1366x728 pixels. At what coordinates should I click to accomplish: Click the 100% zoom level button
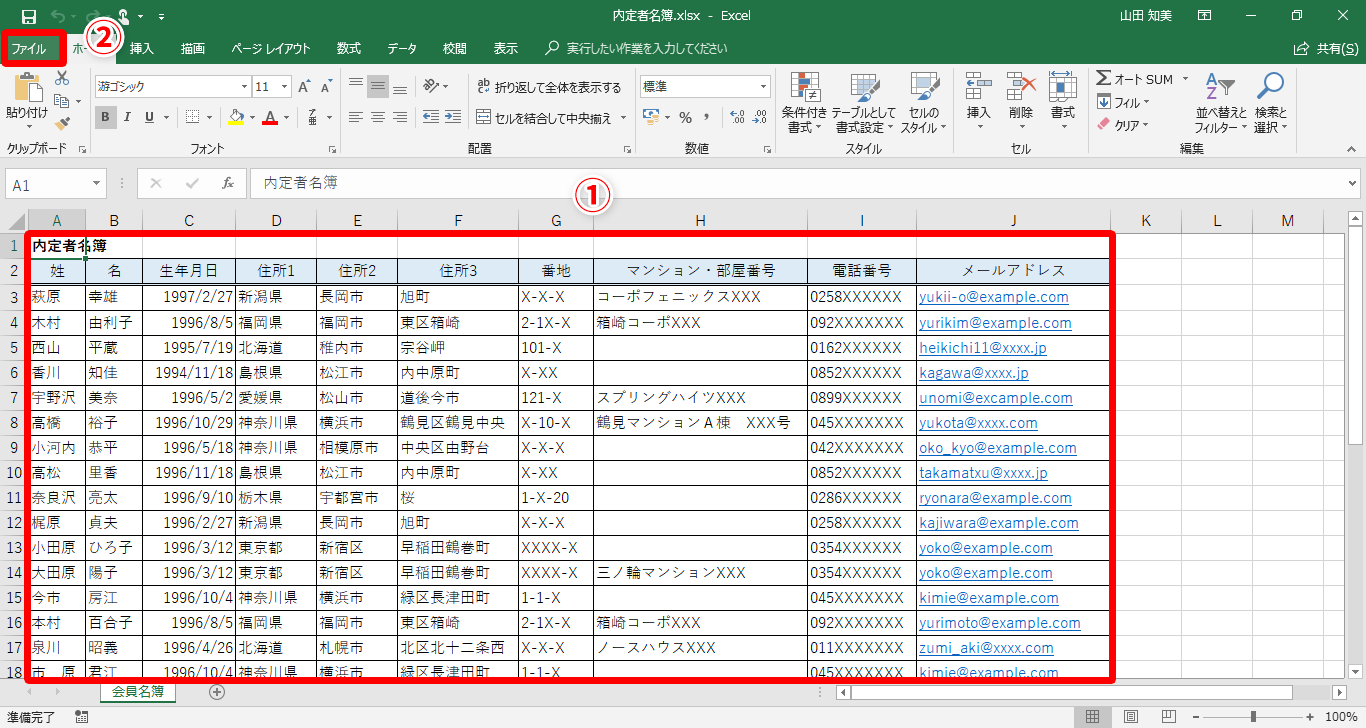click(x=1340, y=717)
